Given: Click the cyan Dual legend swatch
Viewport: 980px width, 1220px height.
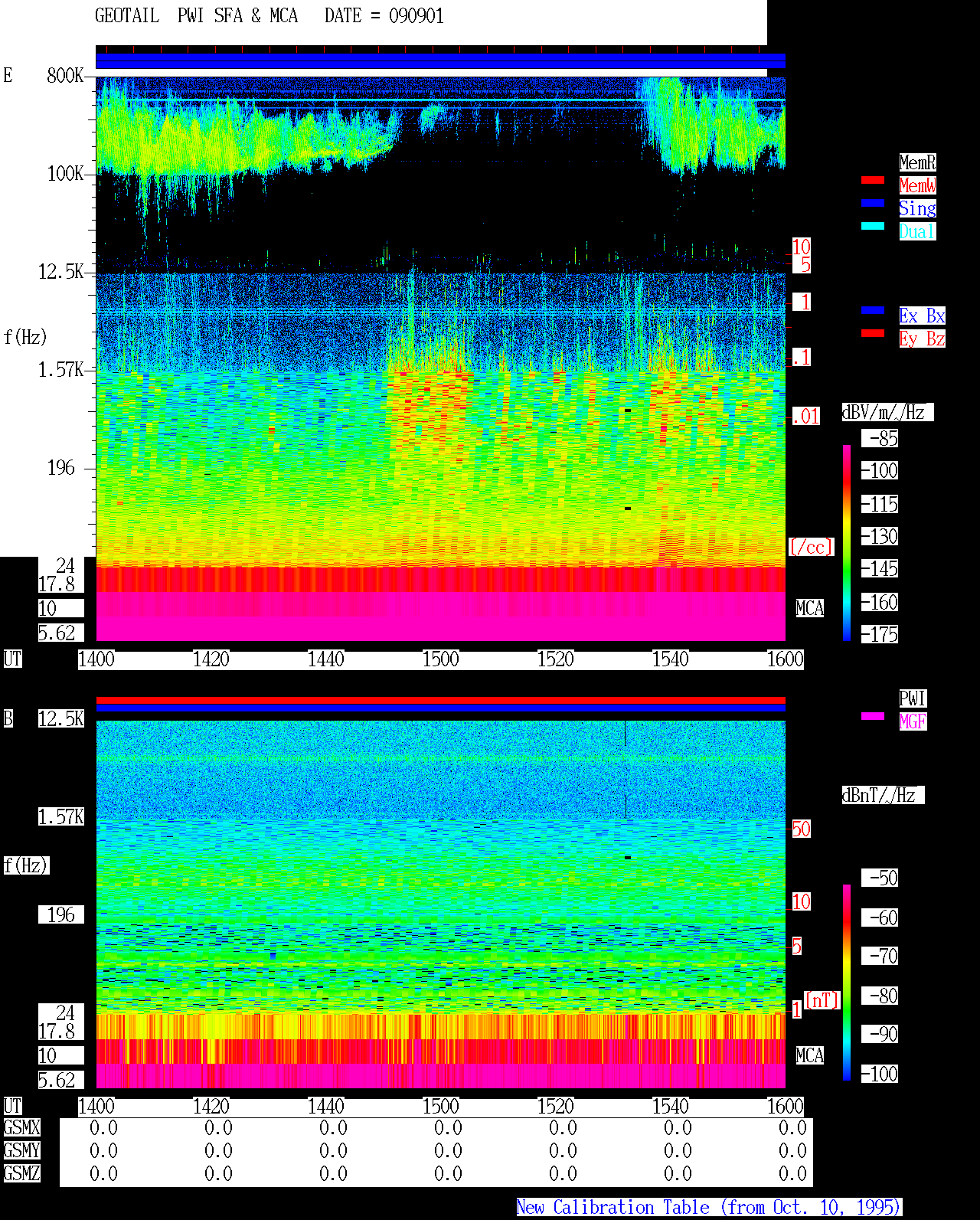Looking at the screenshot, I should click(873, 226).
